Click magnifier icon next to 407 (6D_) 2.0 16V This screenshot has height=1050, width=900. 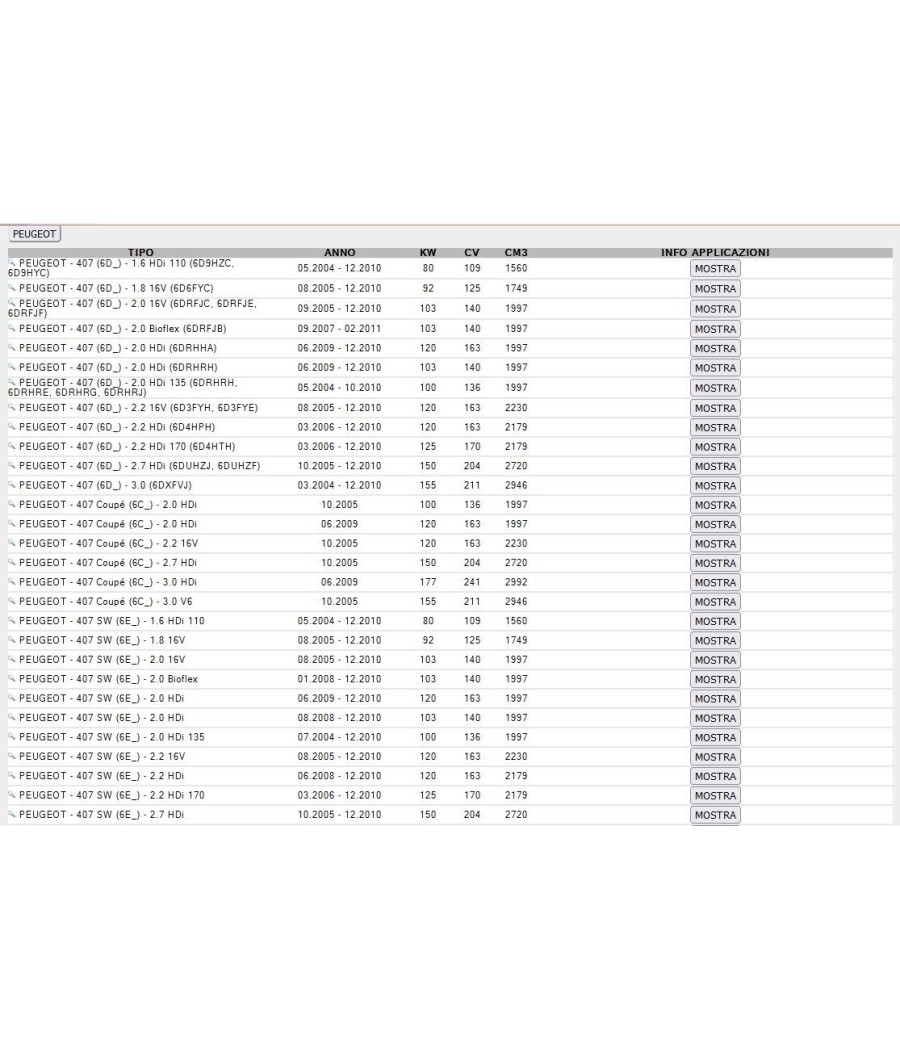point(12,303)
